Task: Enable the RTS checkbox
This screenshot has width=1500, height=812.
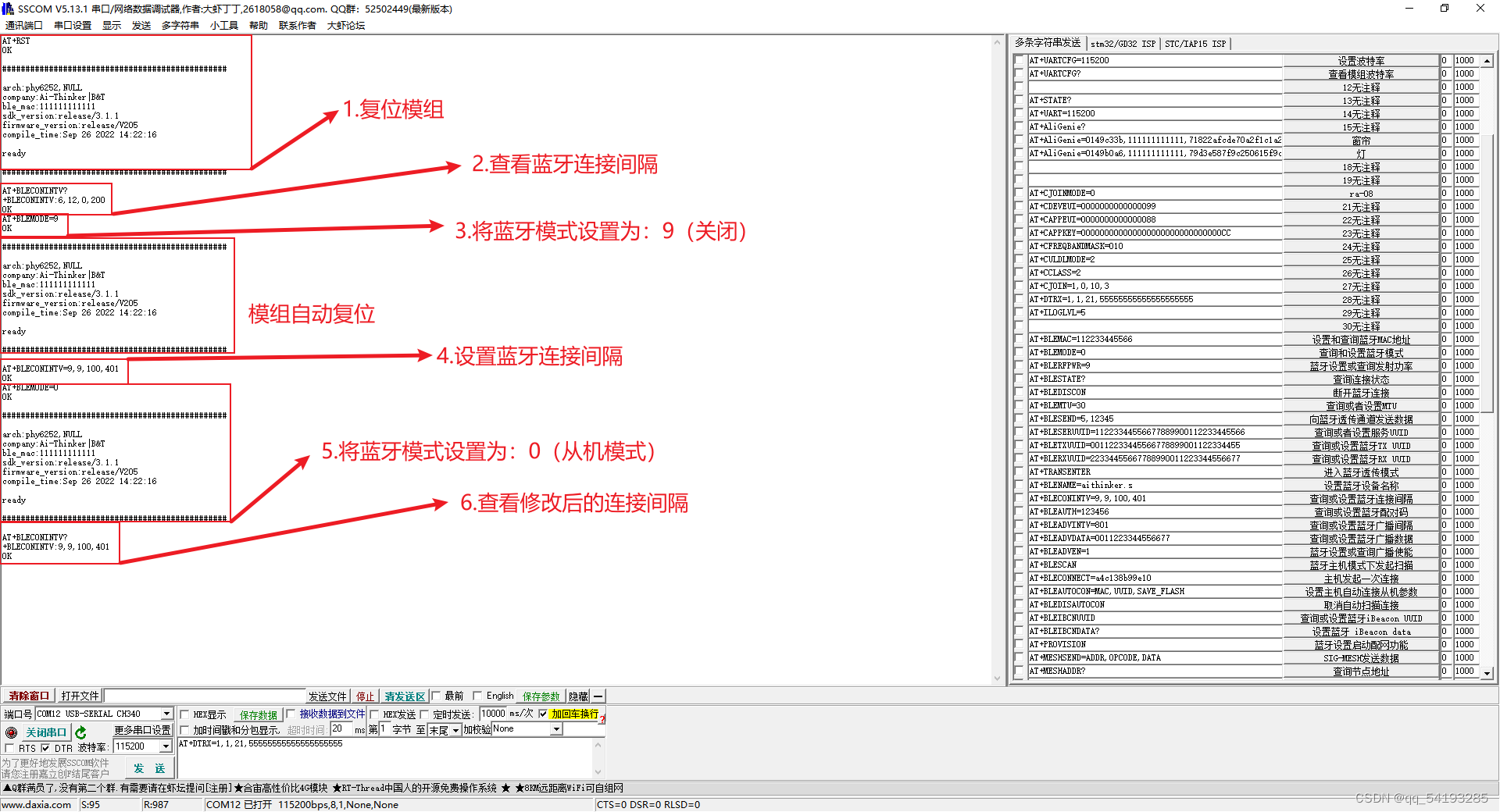Action: pyautogui.click(x=9, y=748)
